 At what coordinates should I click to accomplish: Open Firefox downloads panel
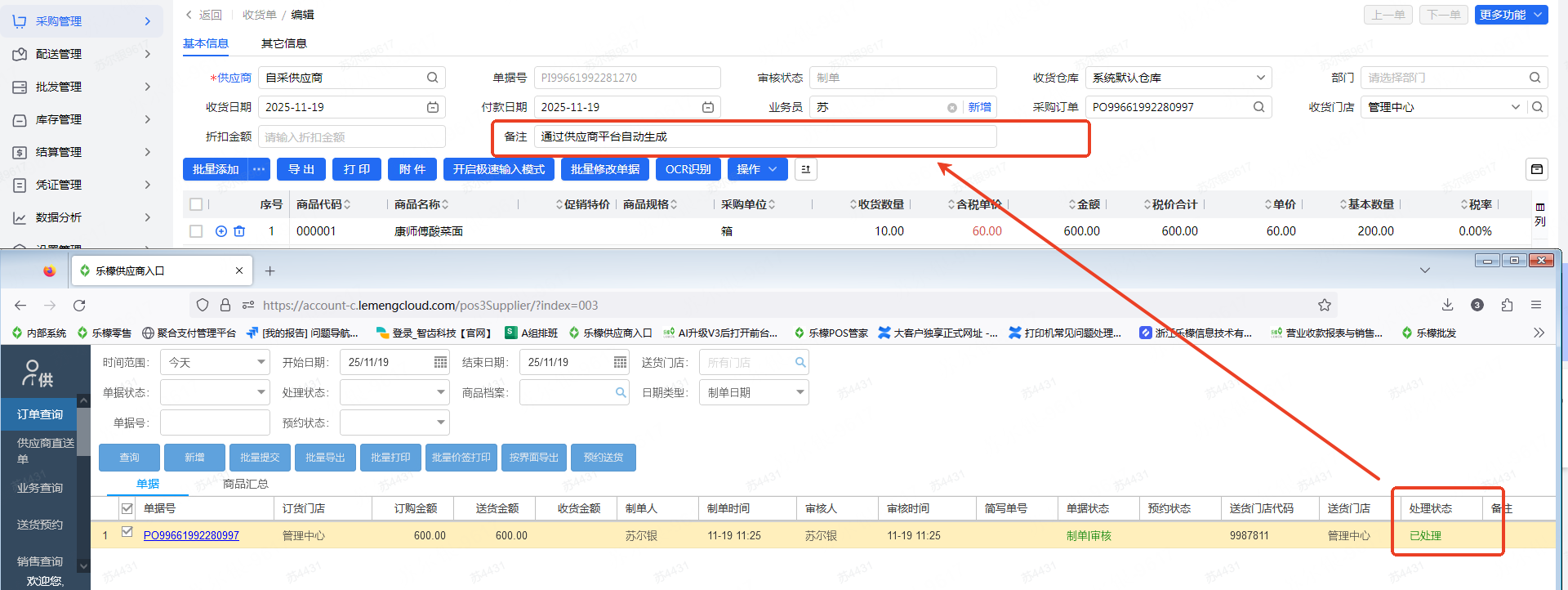tap(1447, 305)
